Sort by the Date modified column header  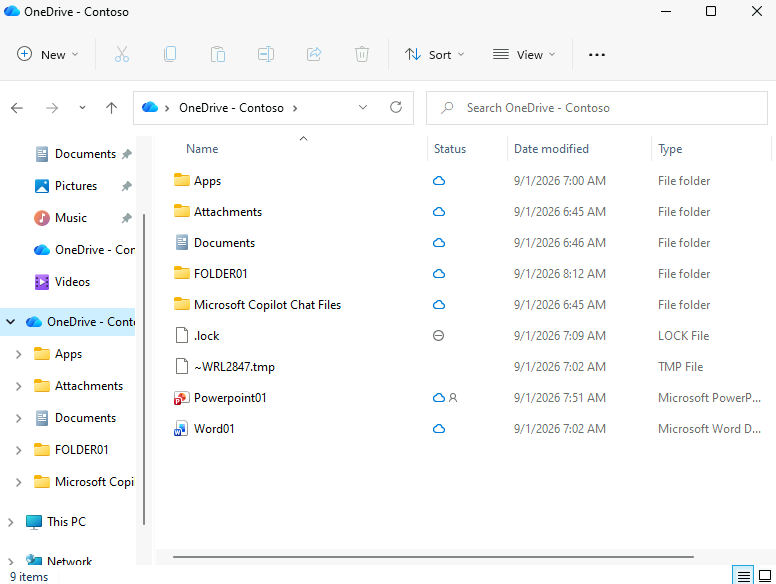pos(551,149)
